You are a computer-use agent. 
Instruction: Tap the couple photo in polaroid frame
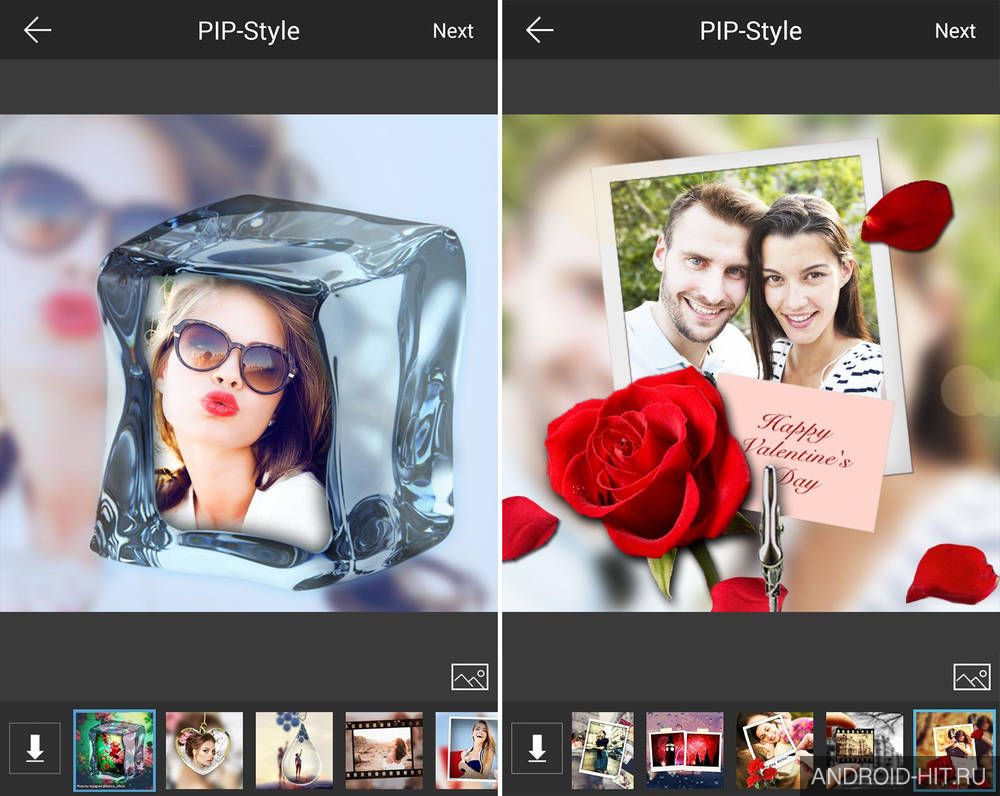coord(746,274)
